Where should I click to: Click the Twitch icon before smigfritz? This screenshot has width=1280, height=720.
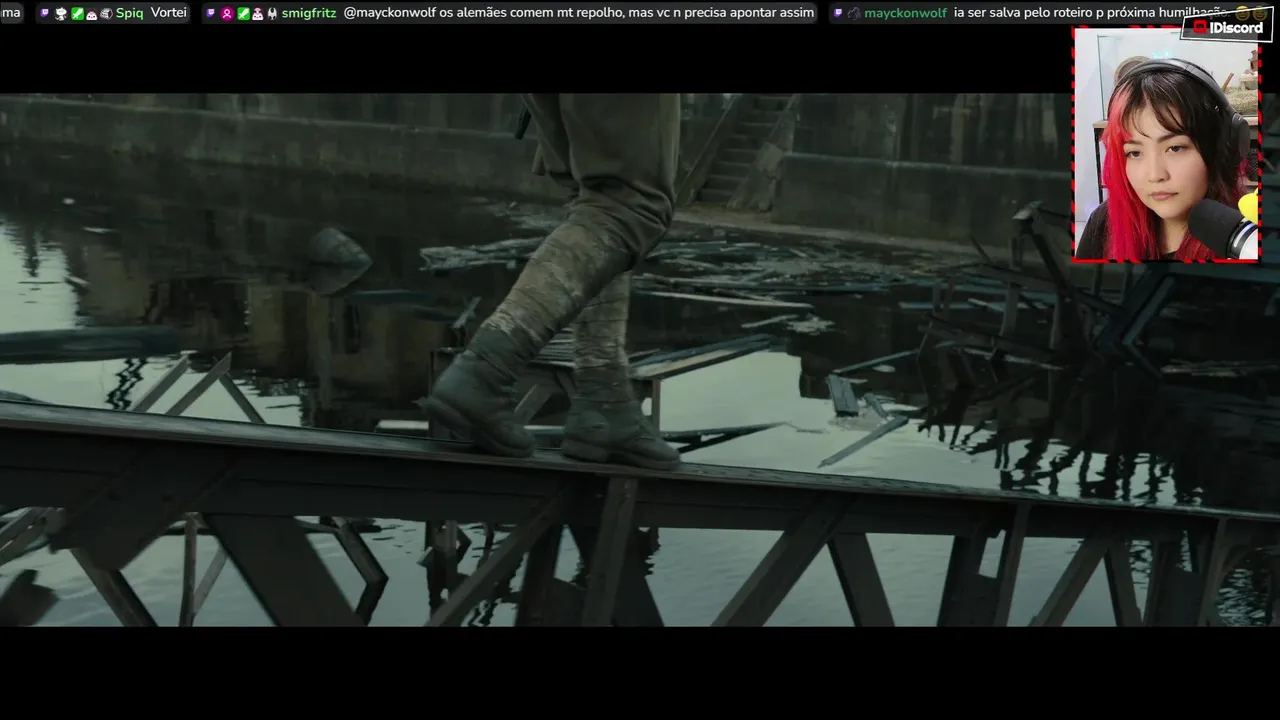tap(211, 13)
